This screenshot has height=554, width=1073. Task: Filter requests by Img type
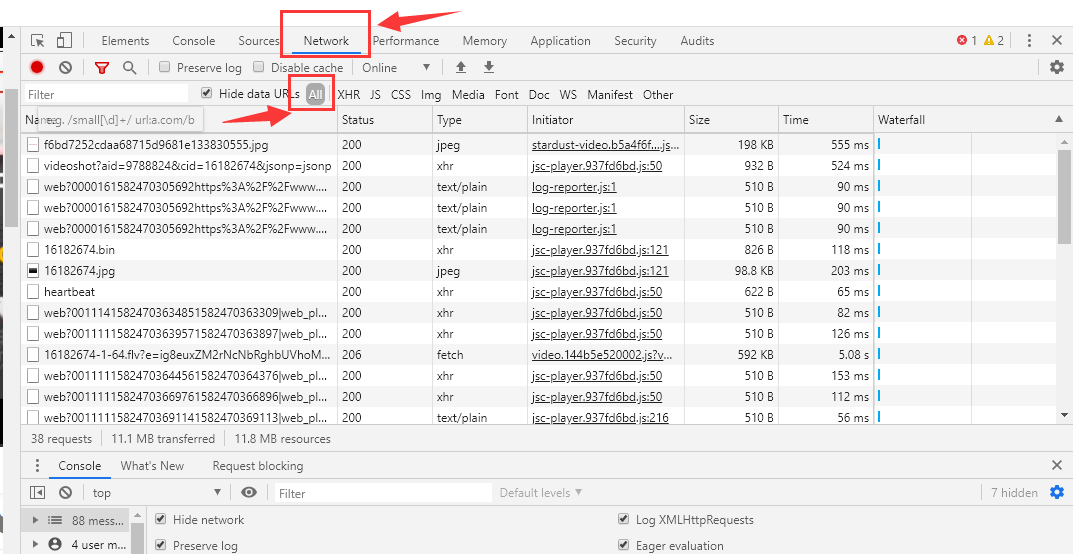pyautogui.click(x=431, y=94)
